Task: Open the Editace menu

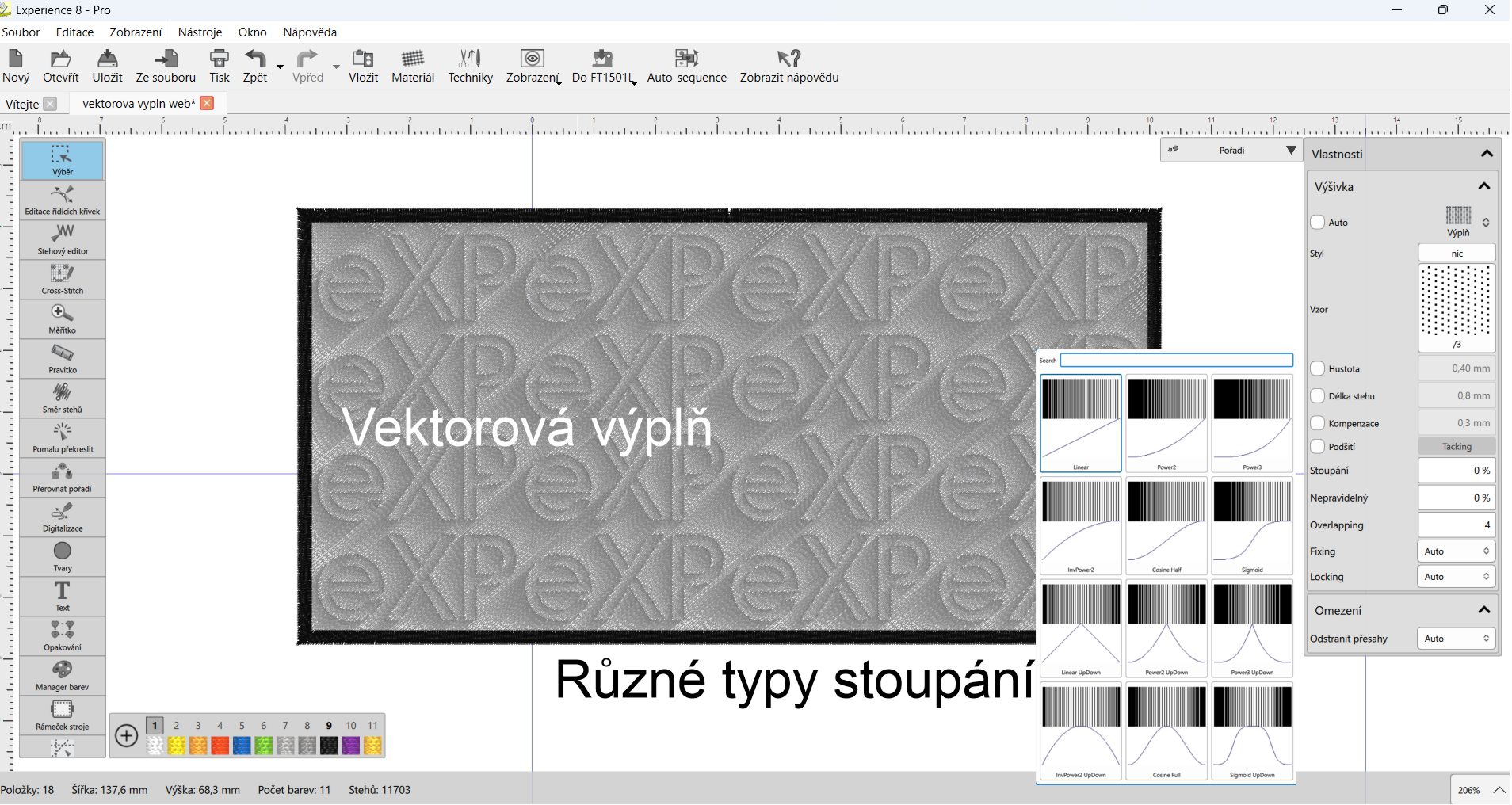Action: (74, 32)
